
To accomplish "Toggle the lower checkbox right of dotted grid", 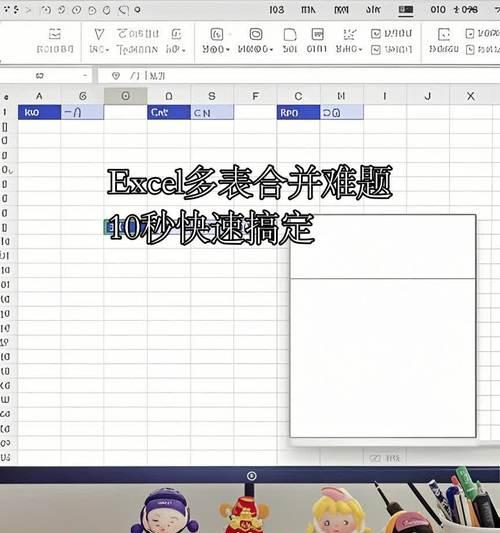I will (376, 50).
